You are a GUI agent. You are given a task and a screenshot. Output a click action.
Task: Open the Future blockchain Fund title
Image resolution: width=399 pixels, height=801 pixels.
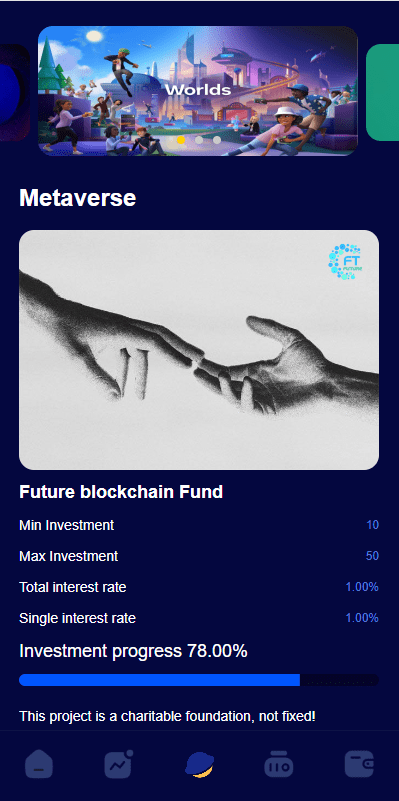[121, 491]
